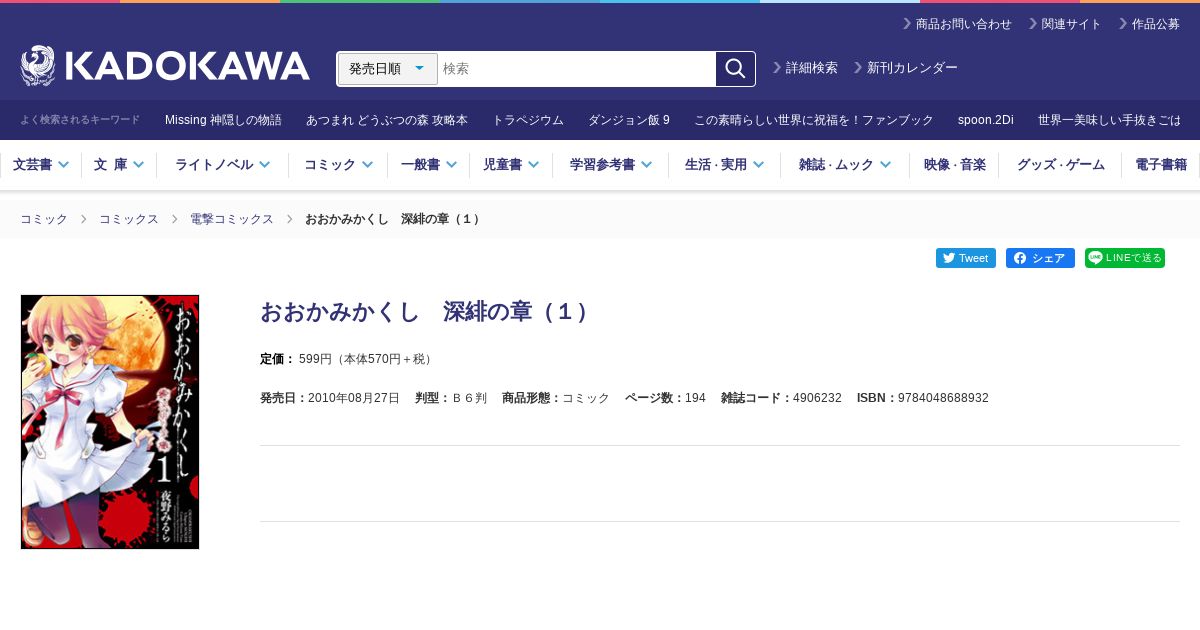This screenshot has height=630, width=1200.
Task: Open 関連サイト link
Action: pos(1065,24)
